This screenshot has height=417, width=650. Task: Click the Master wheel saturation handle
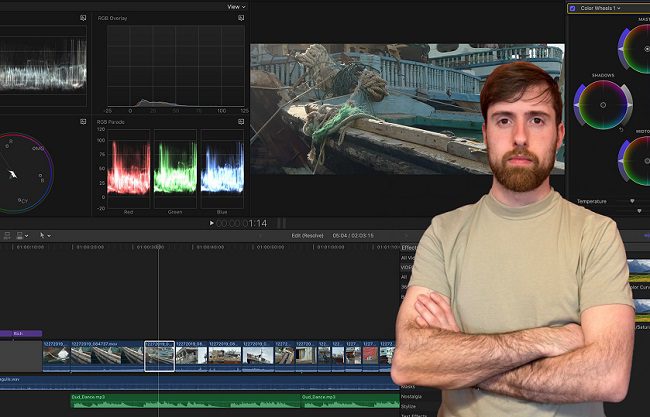(621, 49)
